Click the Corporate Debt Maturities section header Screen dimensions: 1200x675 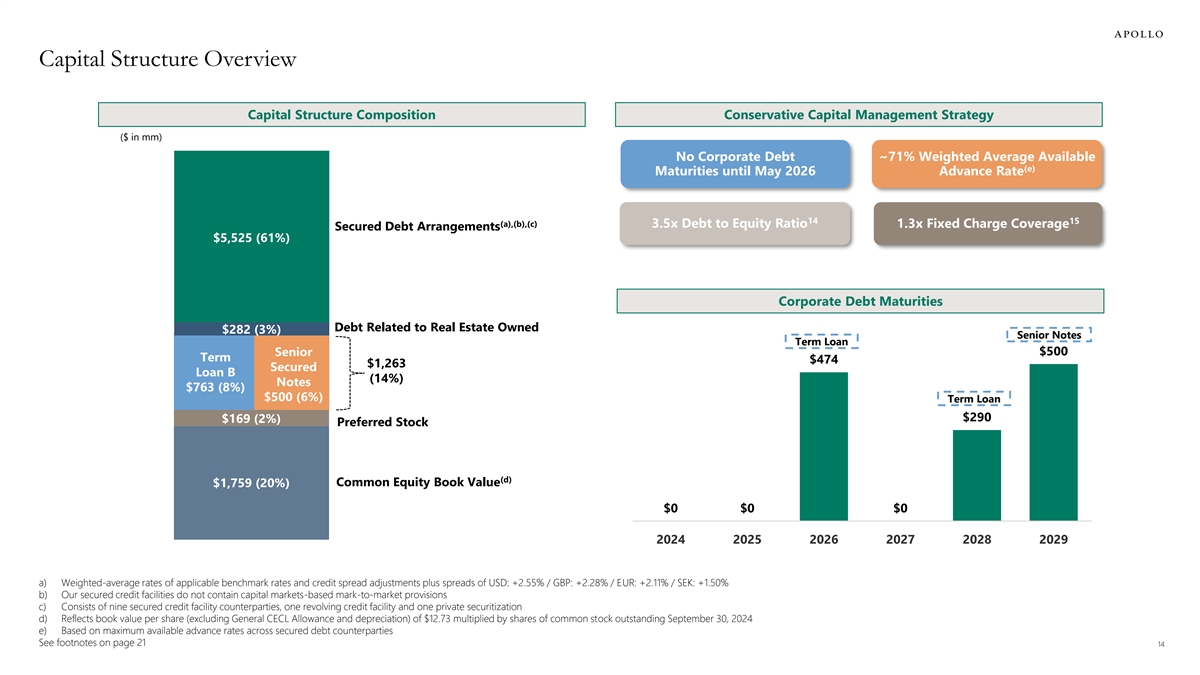860,301
